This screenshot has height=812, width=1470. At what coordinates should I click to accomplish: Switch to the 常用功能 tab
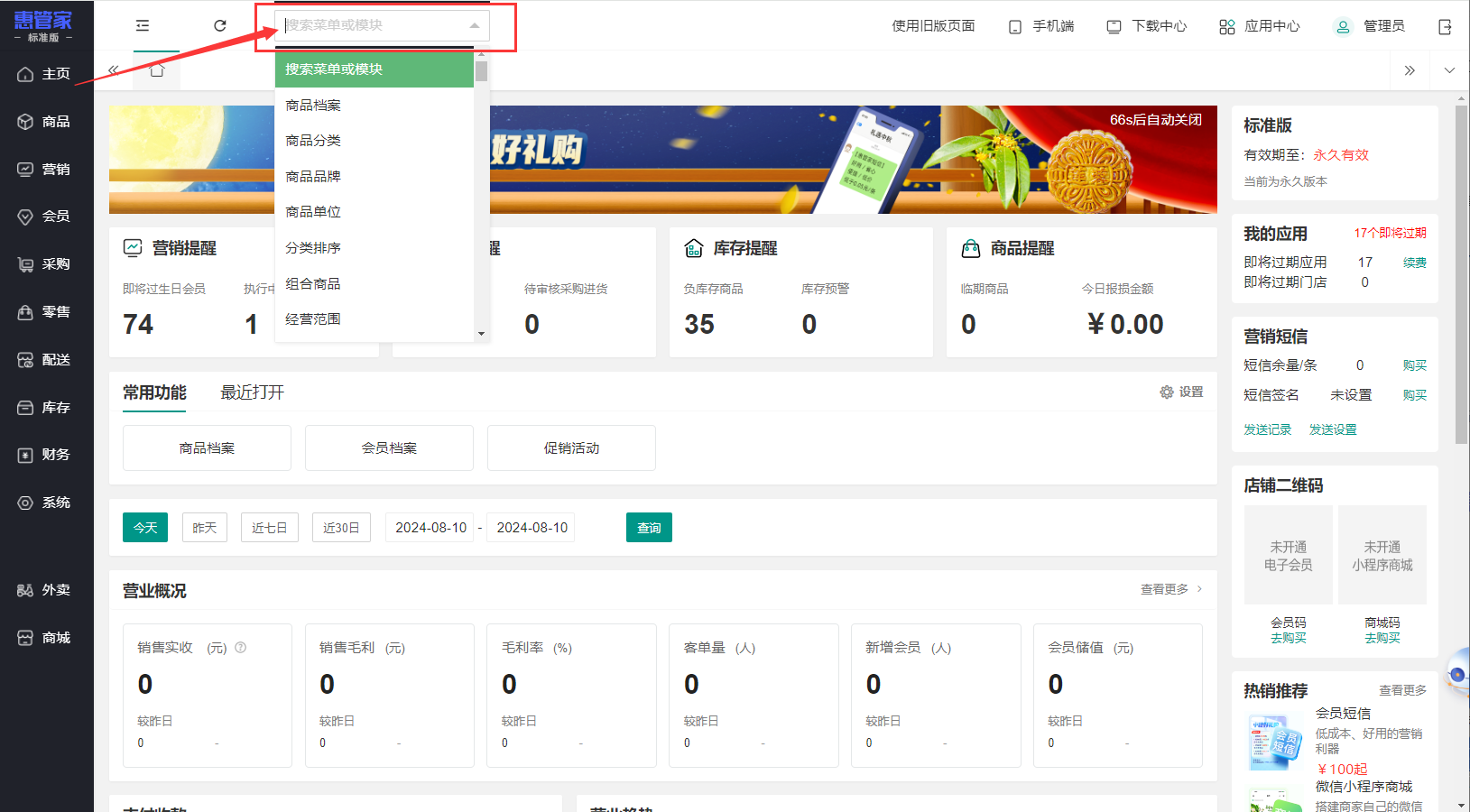pyautogui.click(x=154, y=393)
